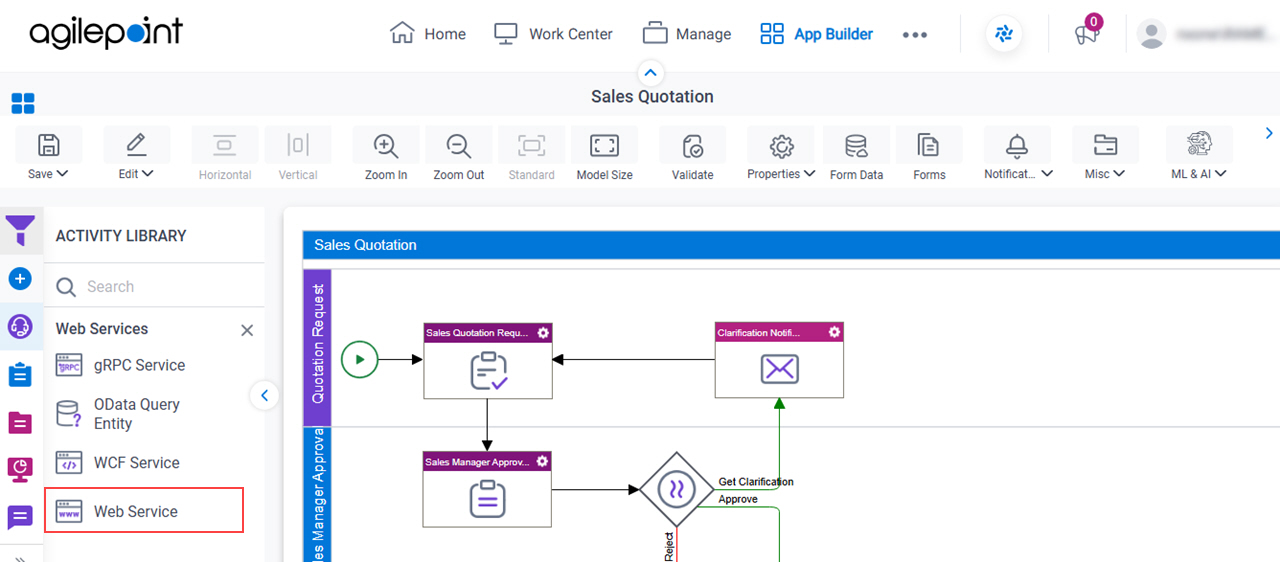Select Sales Manager Approval activity box

coord(488,489)
